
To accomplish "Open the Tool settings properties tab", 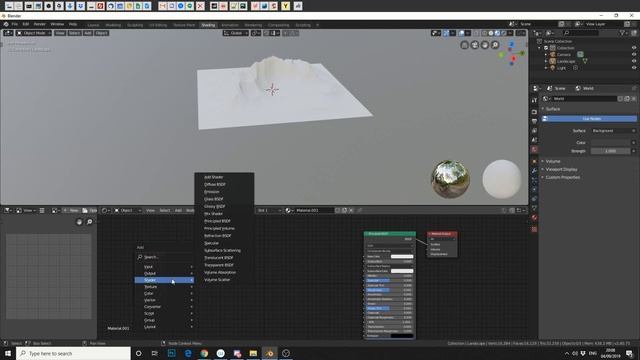I will (x=534, y=100).
